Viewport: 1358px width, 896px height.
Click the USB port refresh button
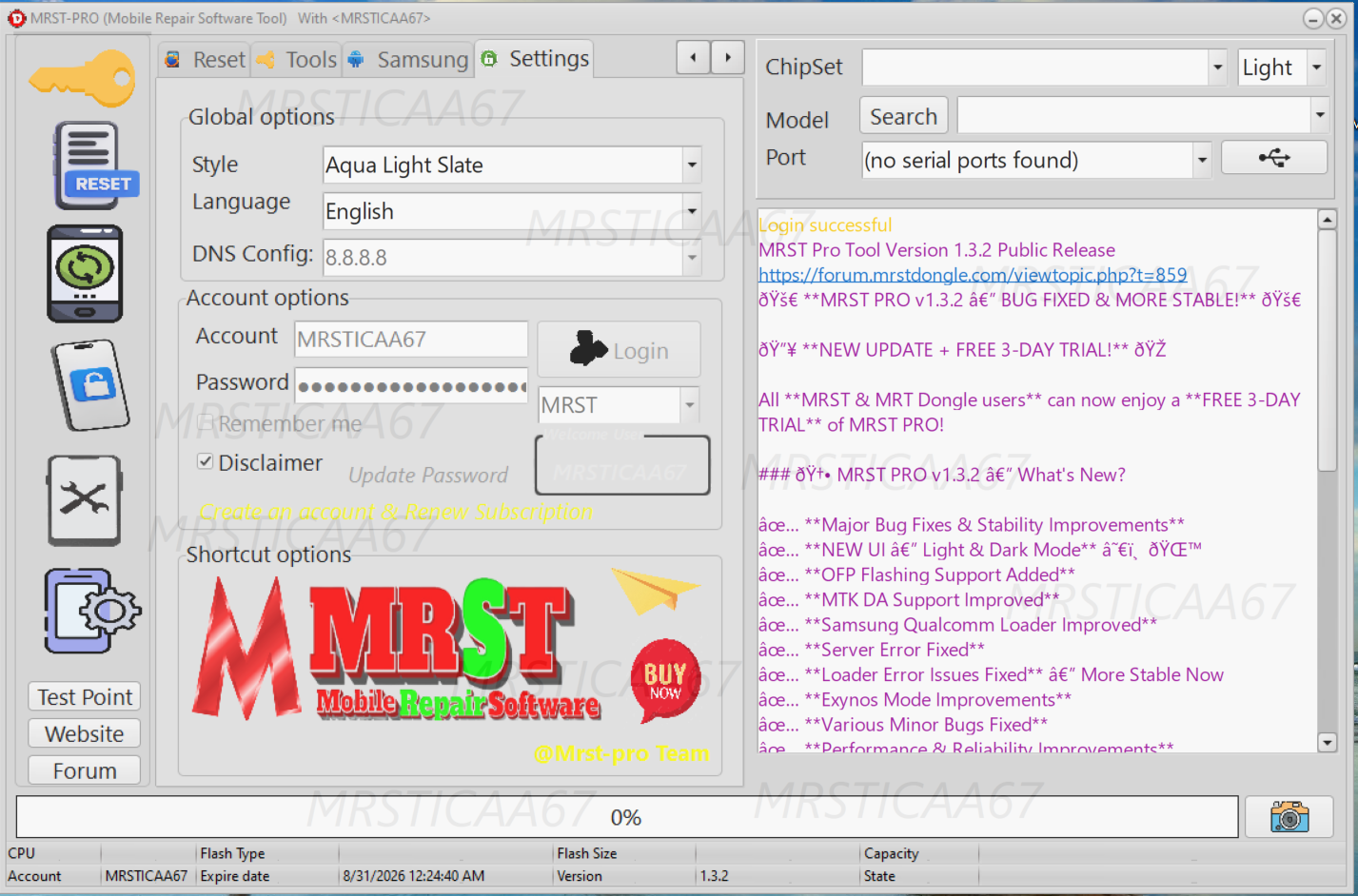pos(1273,158)
